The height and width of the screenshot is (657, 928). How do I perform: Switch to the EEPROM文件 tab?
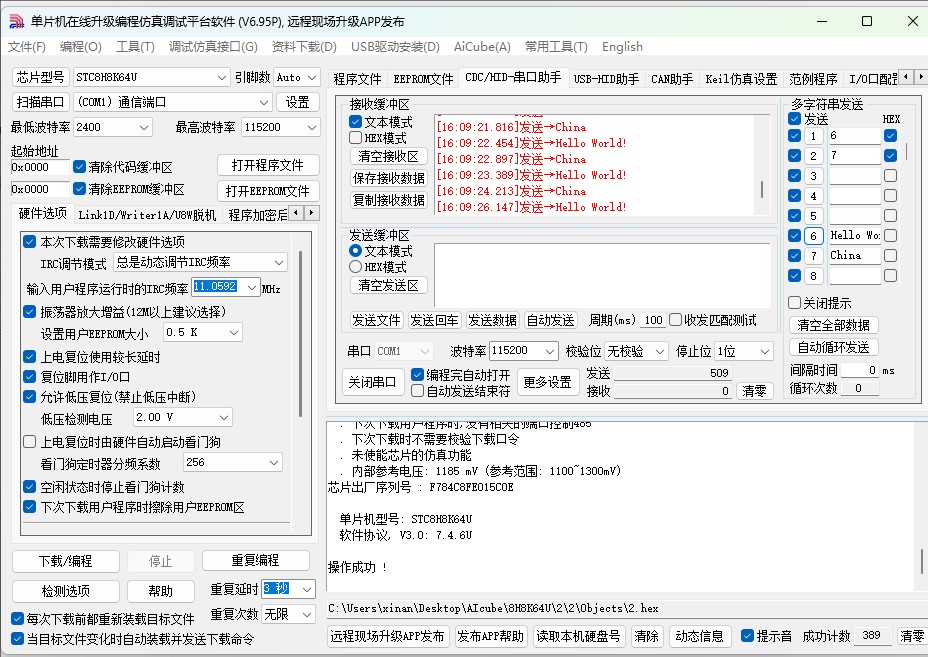coord(423,79)
